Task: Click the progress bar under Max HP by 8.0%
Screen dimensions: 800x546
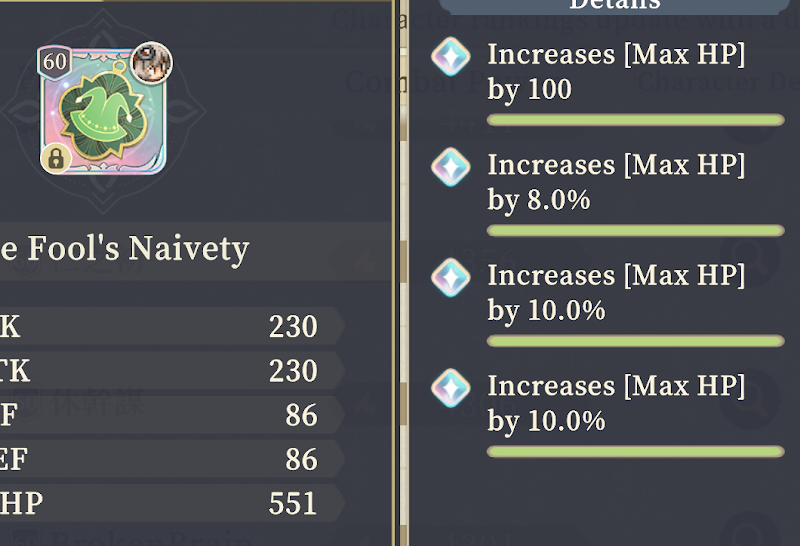Action: pyautogui.click(x=635, y=231)
